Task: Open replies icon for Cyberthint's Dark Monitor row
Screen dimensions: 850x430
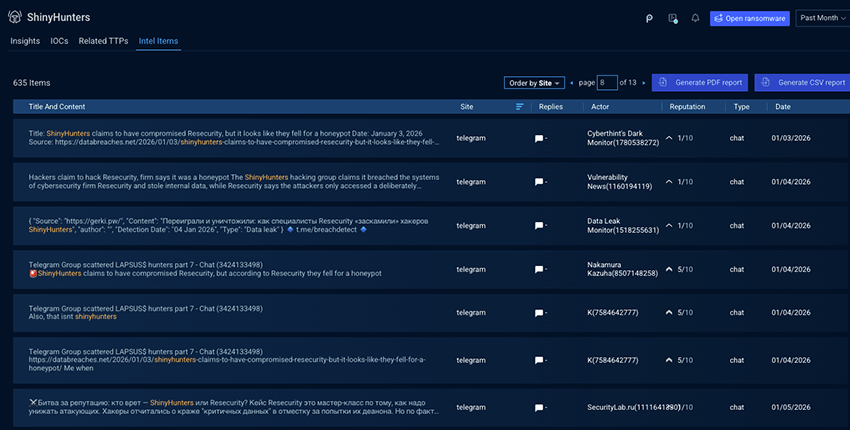Action: (x=539, y=138)
